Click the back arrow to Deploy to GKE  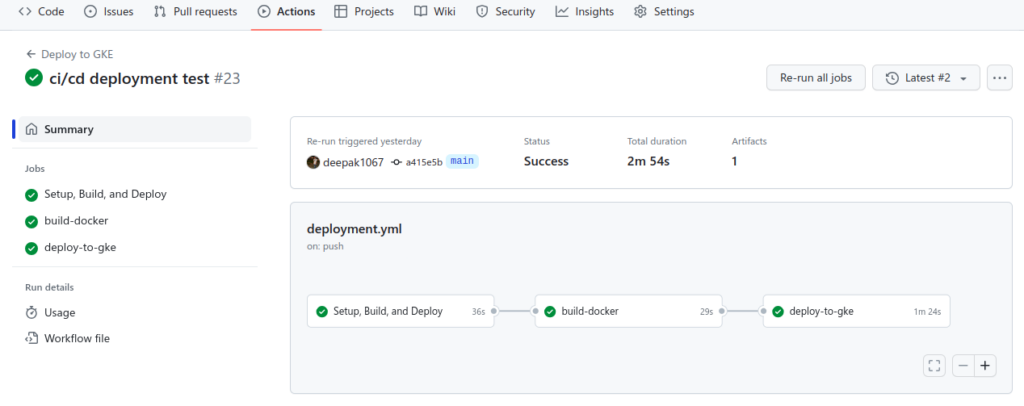[x=31, y=54]
